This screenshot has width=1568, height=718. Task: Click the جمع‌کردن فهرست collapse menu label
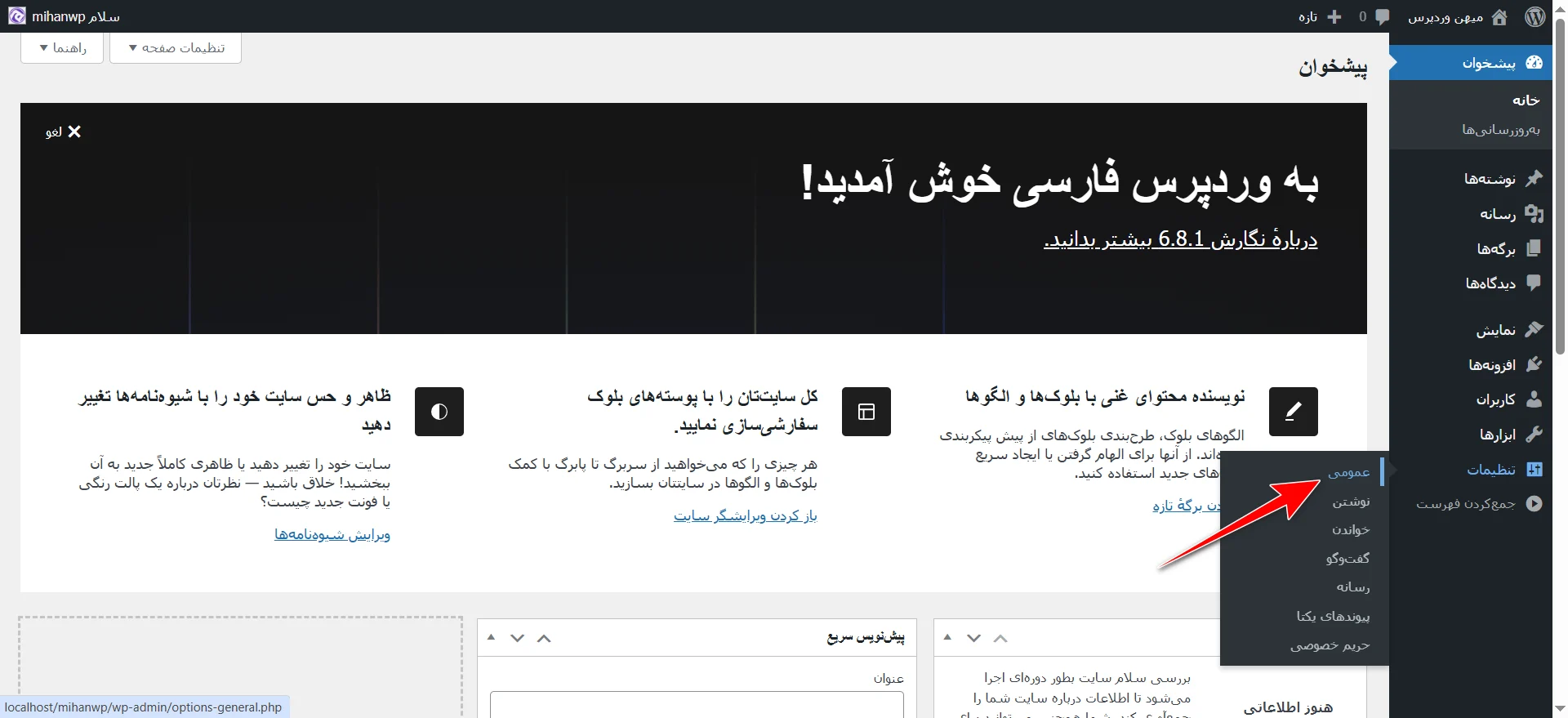pos(1466,504)
